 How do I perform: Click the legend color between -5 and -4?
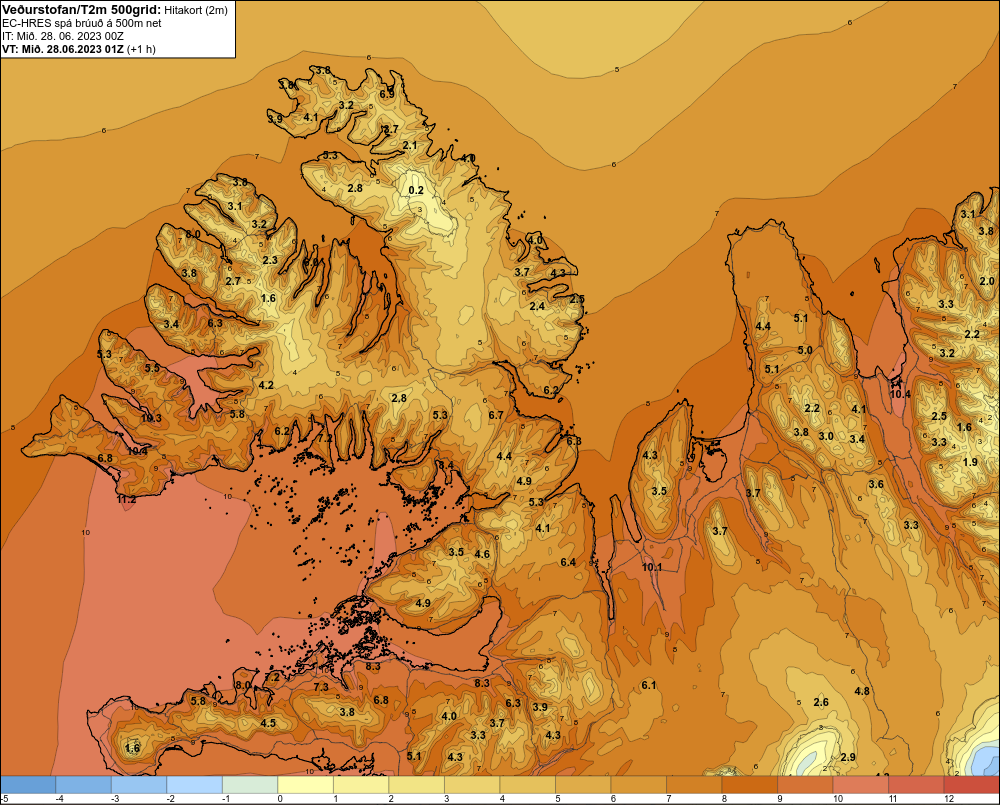(28, 785)
